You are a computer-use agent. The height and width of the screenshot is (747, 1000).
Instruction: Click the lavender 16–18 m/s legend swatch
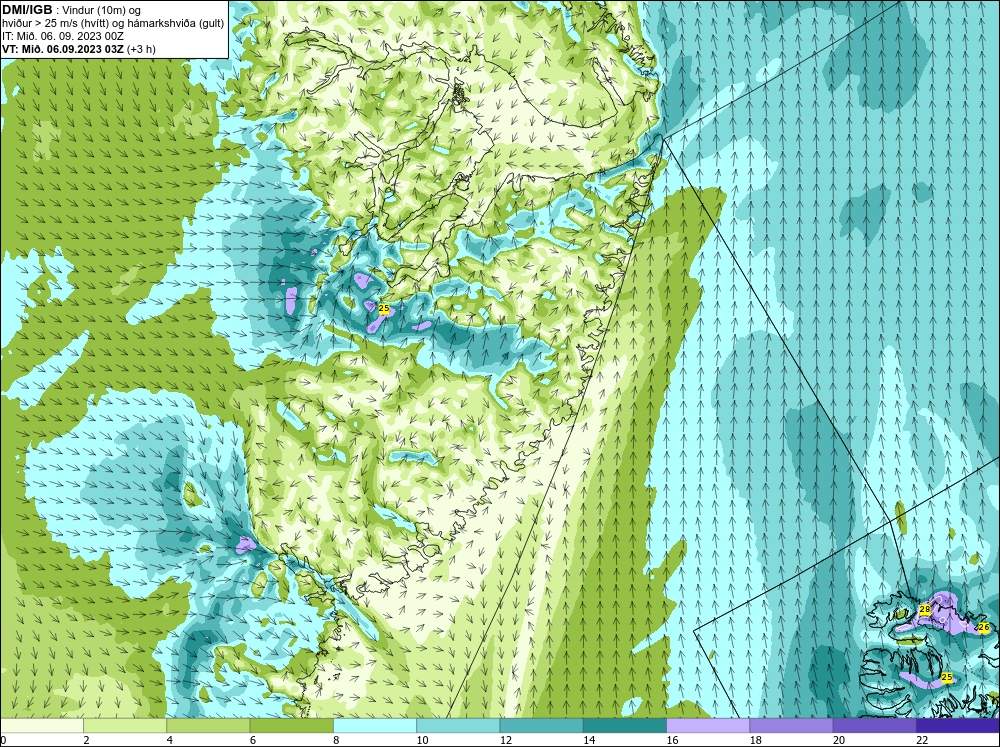click(708, 725)
